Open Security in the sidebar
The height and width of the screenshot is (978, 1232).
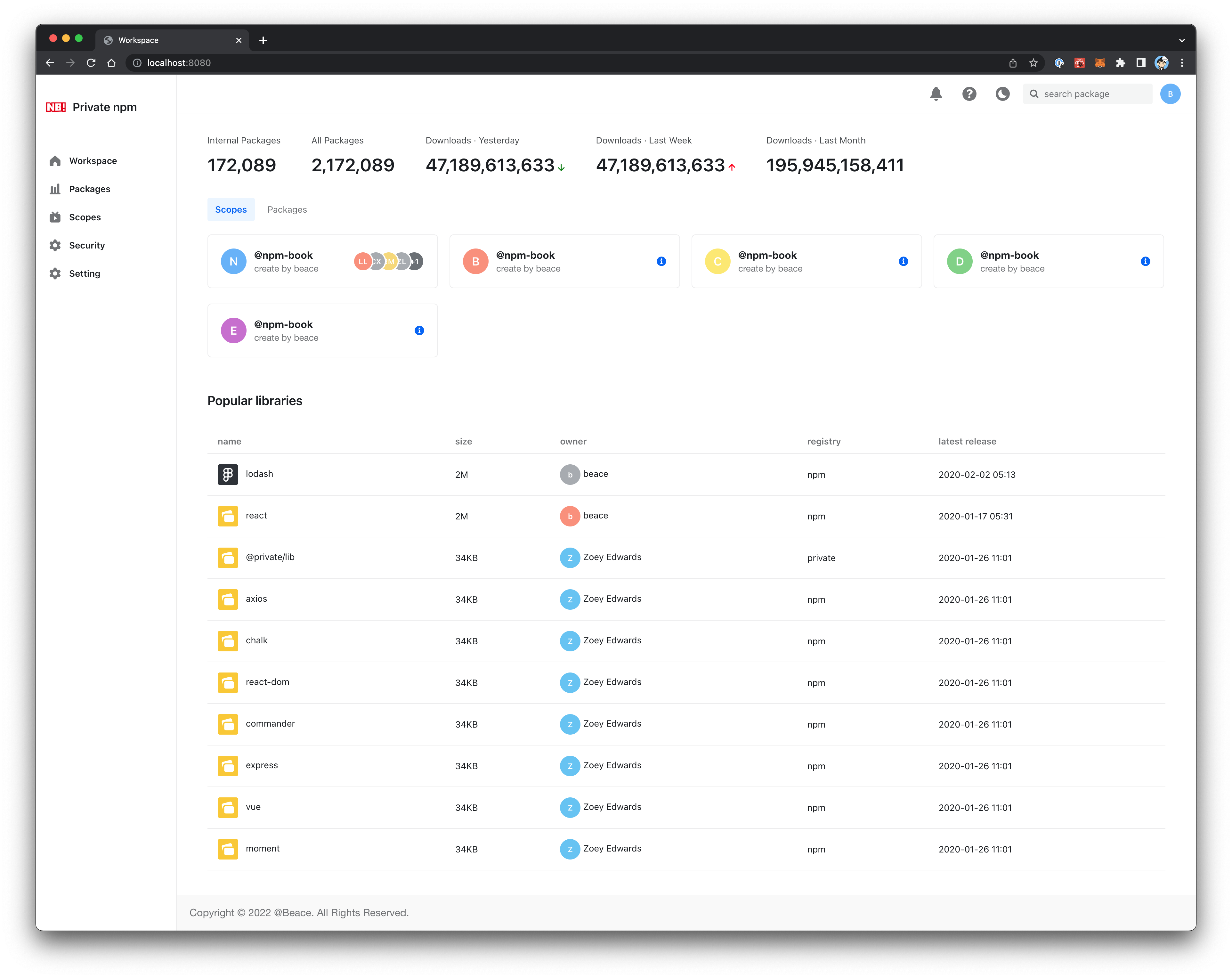(x=87, y=245)
